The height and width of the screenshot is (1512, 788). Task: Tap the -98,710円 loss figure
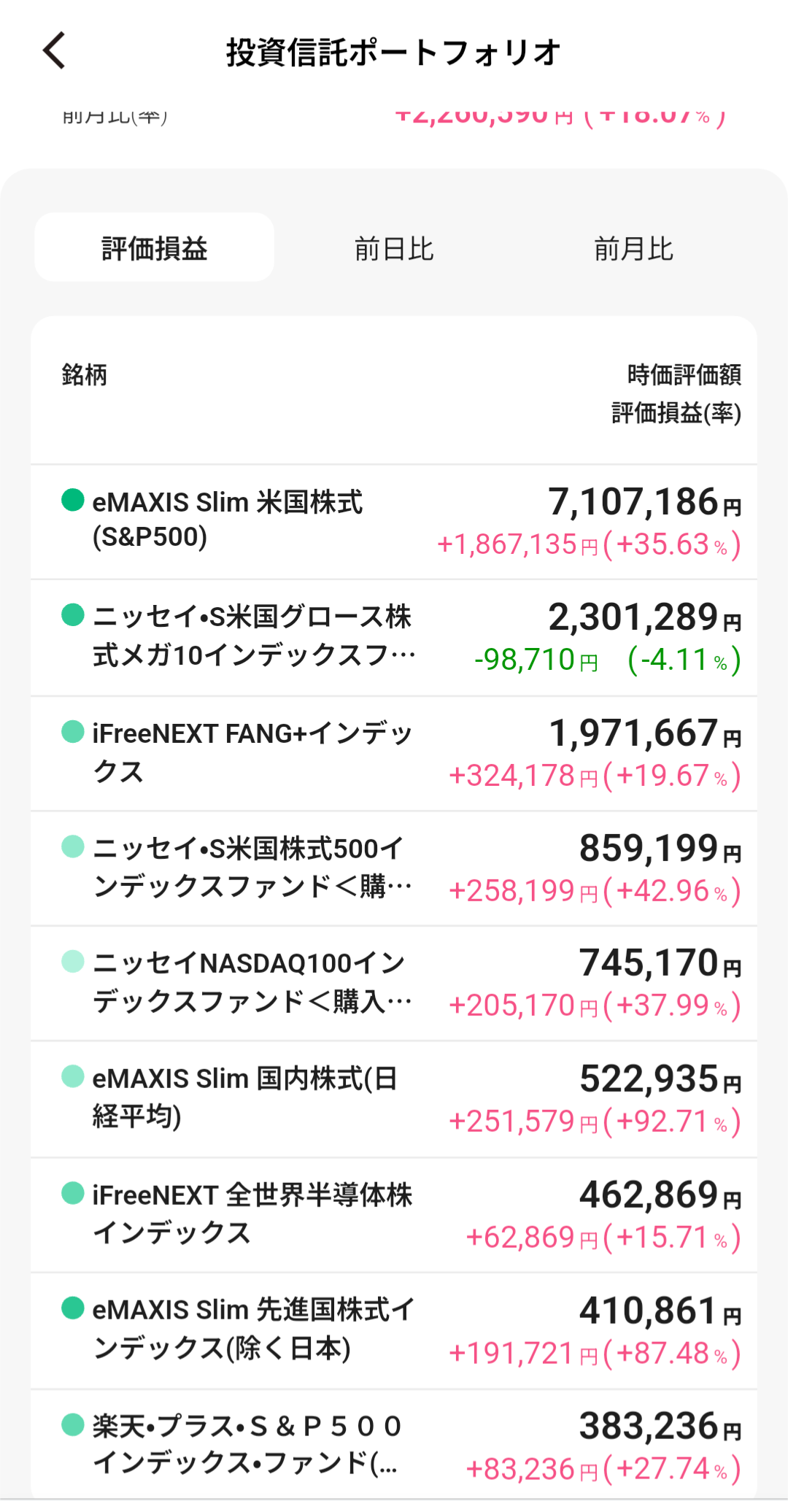(x=536, y=660)
